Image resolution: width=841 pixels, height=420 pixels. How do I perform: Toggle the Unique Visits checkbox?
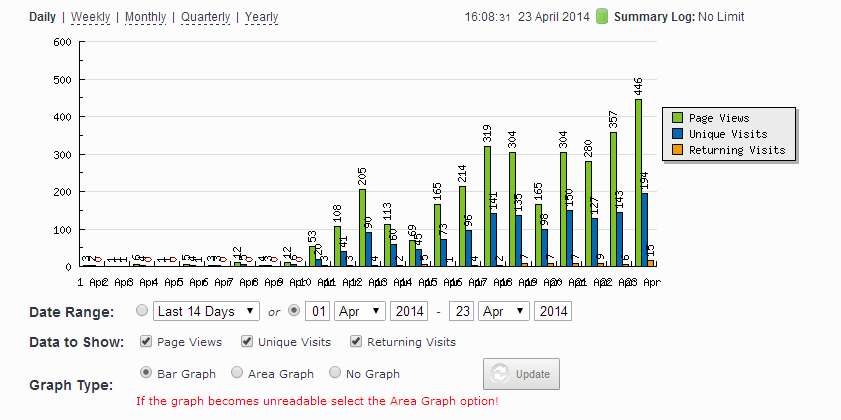pyautogui.click(x=247, y=342)
